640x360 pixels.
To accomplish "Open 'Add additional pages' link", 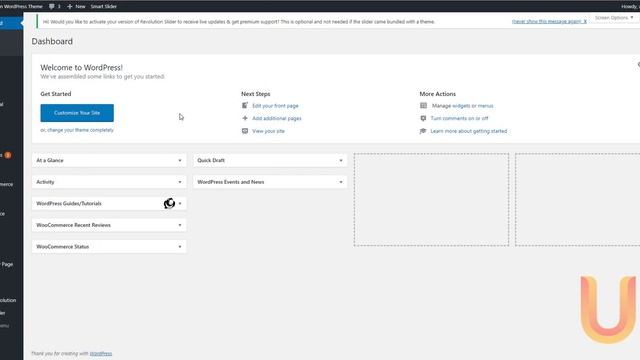I will click(277, 118).
